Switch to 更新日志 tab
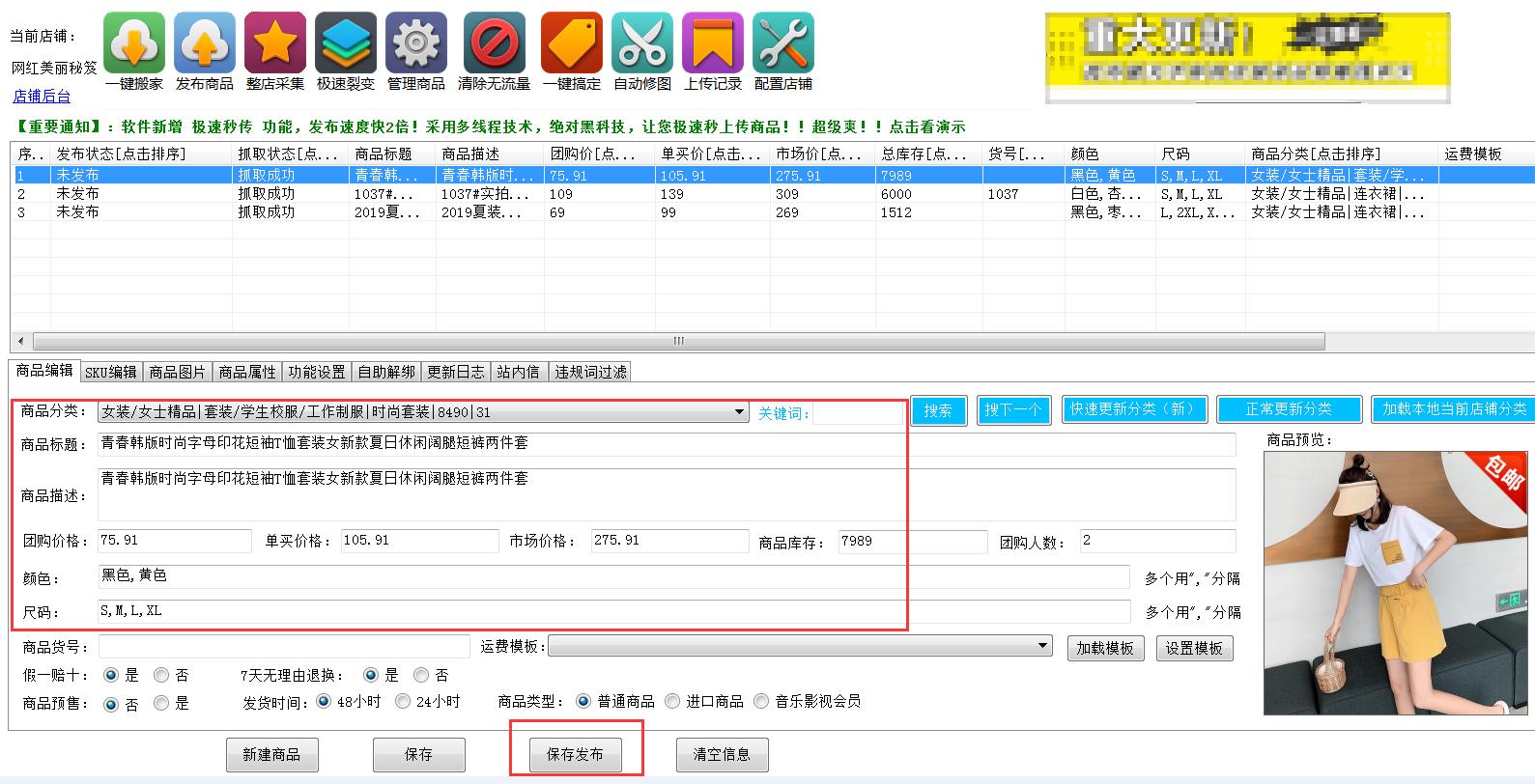The width and height of the screenshot is (1535, 784). [x=456, y=372]
